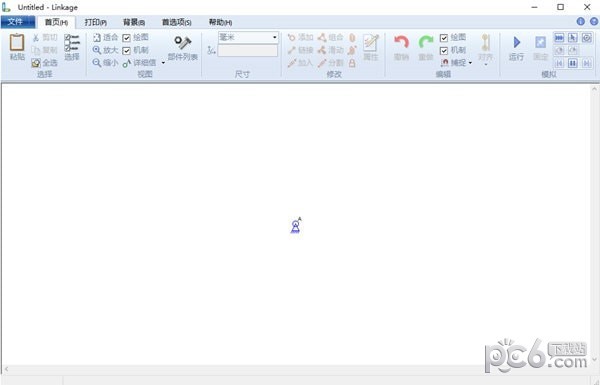Click the fast-run simulation icon in 模拟 group
This screenshot has height=385, width=600.
click(x=559, y=38)
